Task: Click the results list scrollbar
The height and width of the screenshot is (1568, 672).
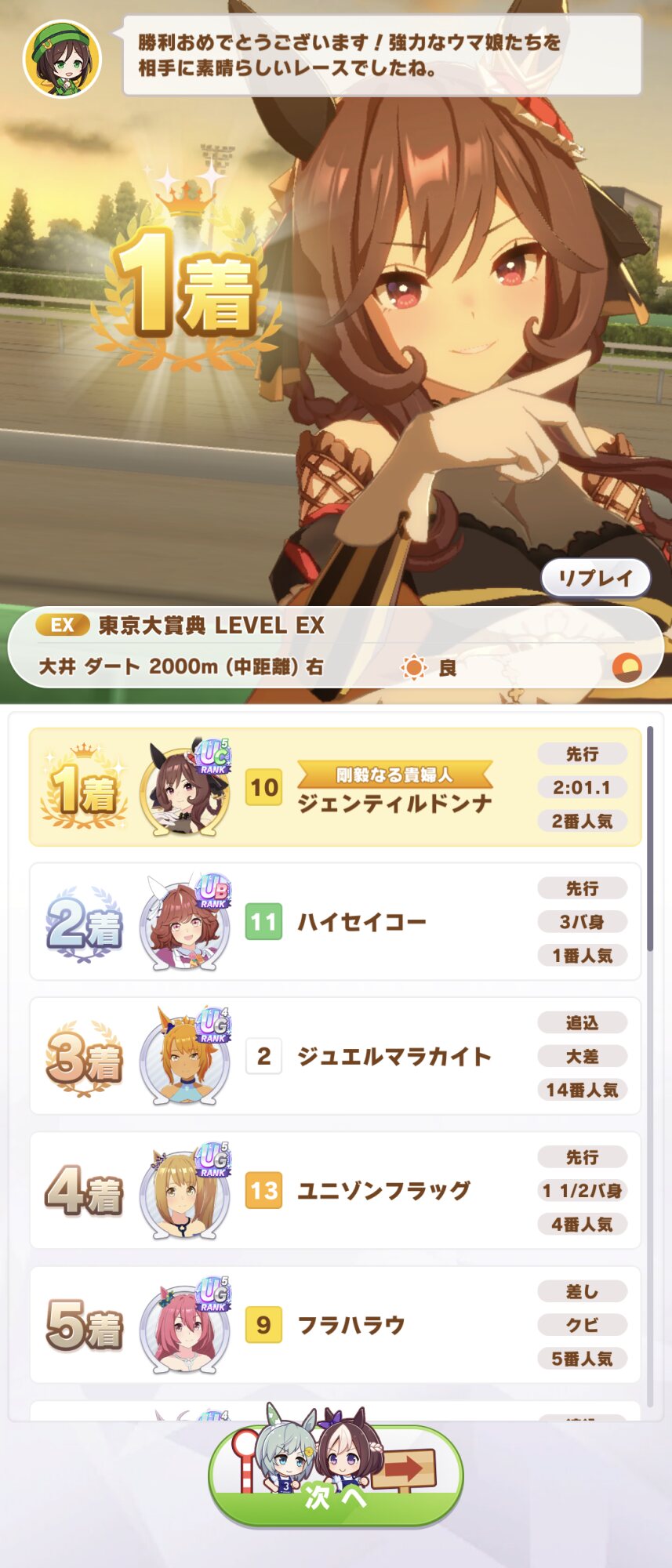Action: click(650, 838)
